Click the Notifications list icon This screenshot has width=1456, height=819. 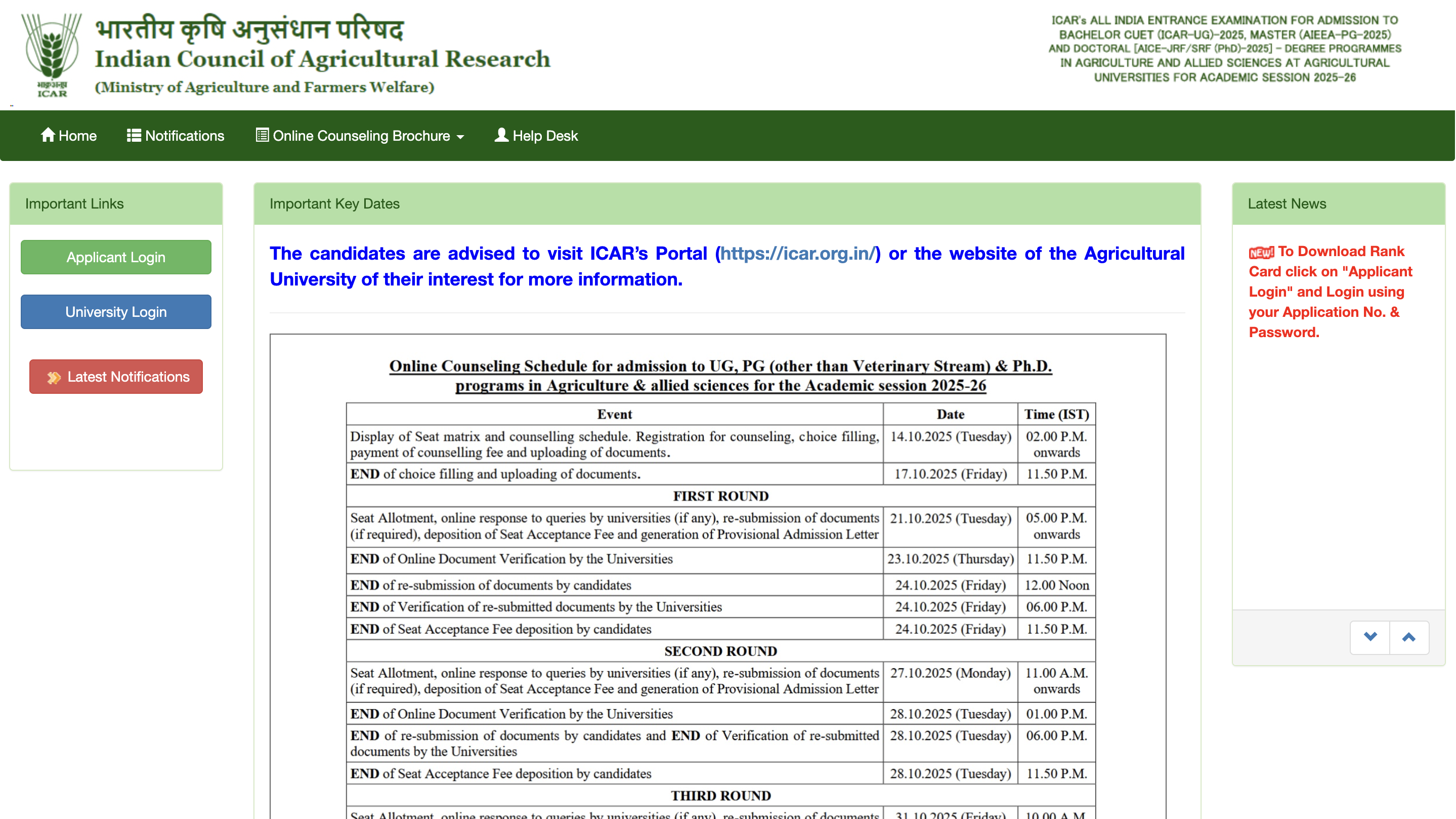(134, 135)
